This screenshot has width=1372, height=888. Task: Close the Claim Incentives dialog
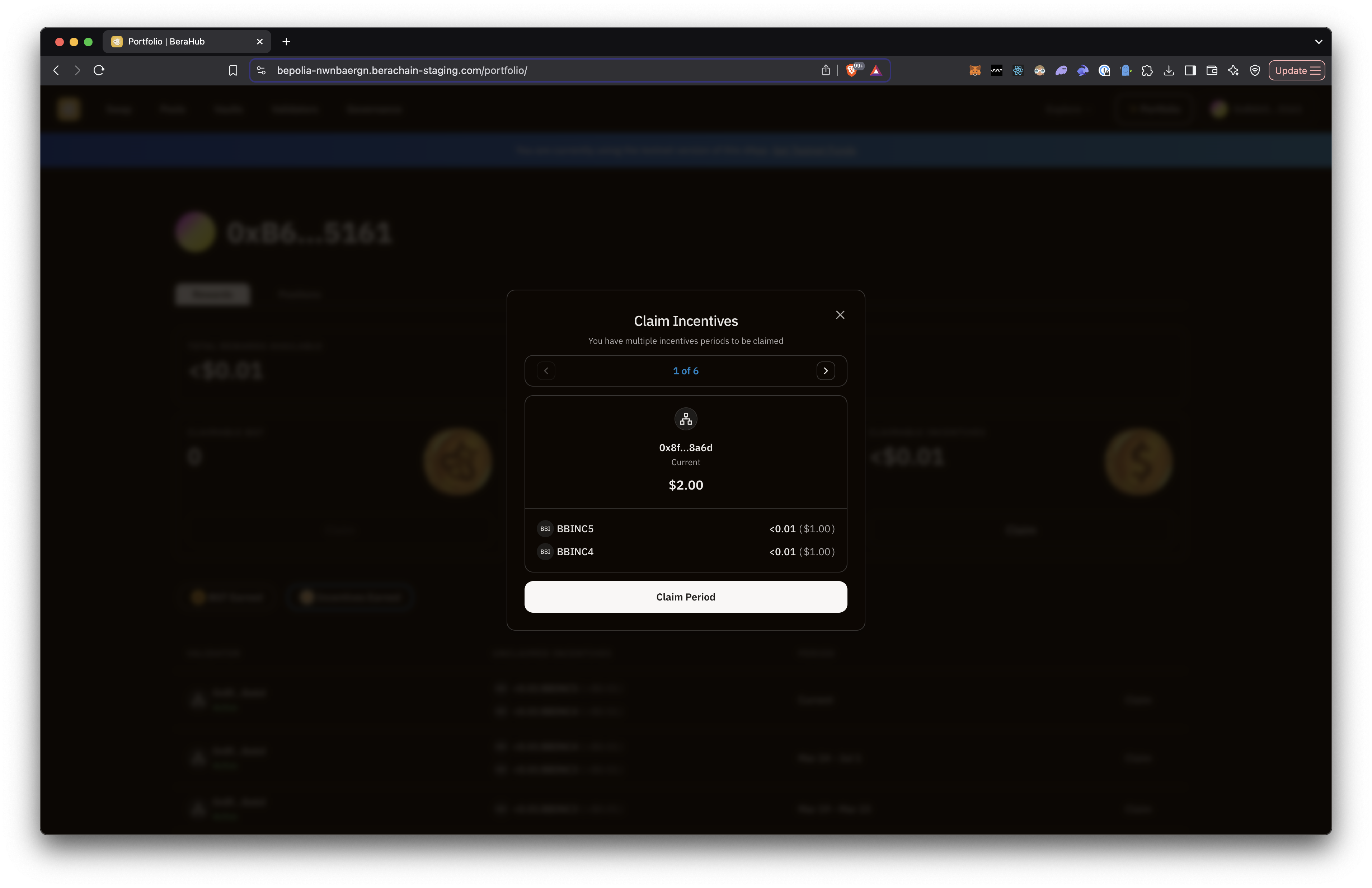click(840, 315)
